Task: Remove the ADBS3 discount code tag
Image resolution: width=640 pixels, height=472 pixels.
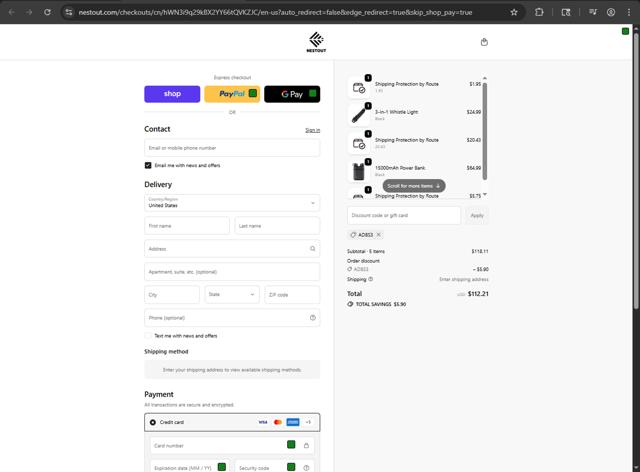Action: [379, 235]
